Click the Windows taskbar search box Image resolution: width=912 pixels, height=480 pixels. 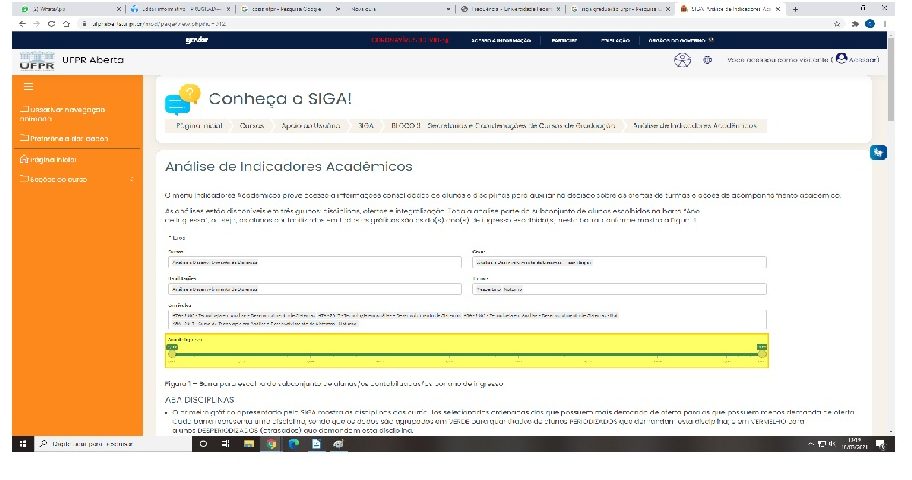click(113, 444)
